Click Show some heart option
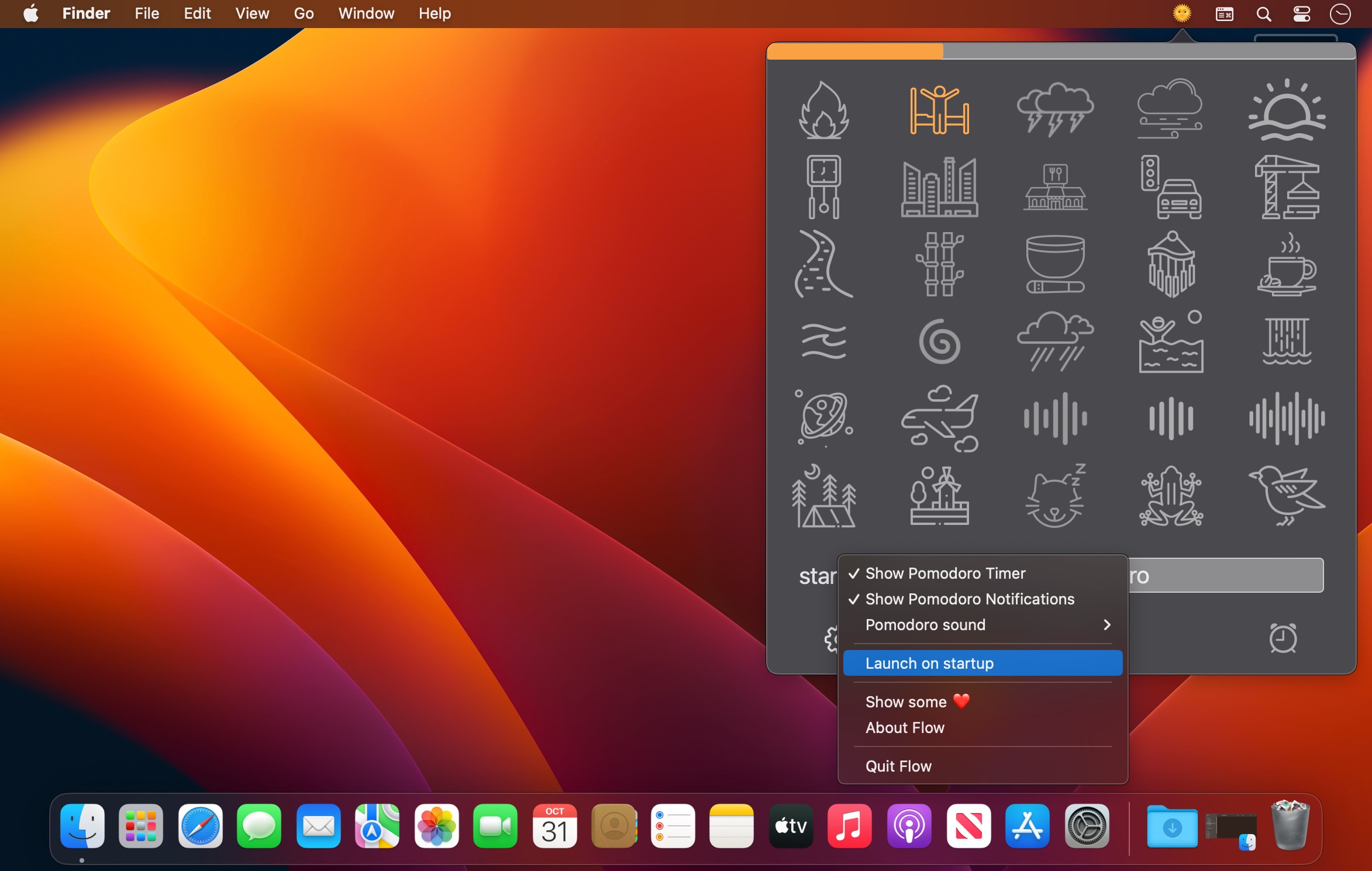 [x=916, y=702]
